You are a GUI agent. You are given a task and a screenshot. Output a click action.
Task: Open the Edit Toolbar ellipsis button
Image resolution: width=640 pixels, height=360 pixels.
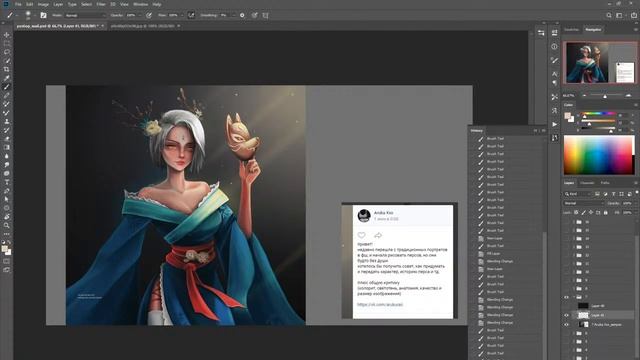[x=7, y=234]
